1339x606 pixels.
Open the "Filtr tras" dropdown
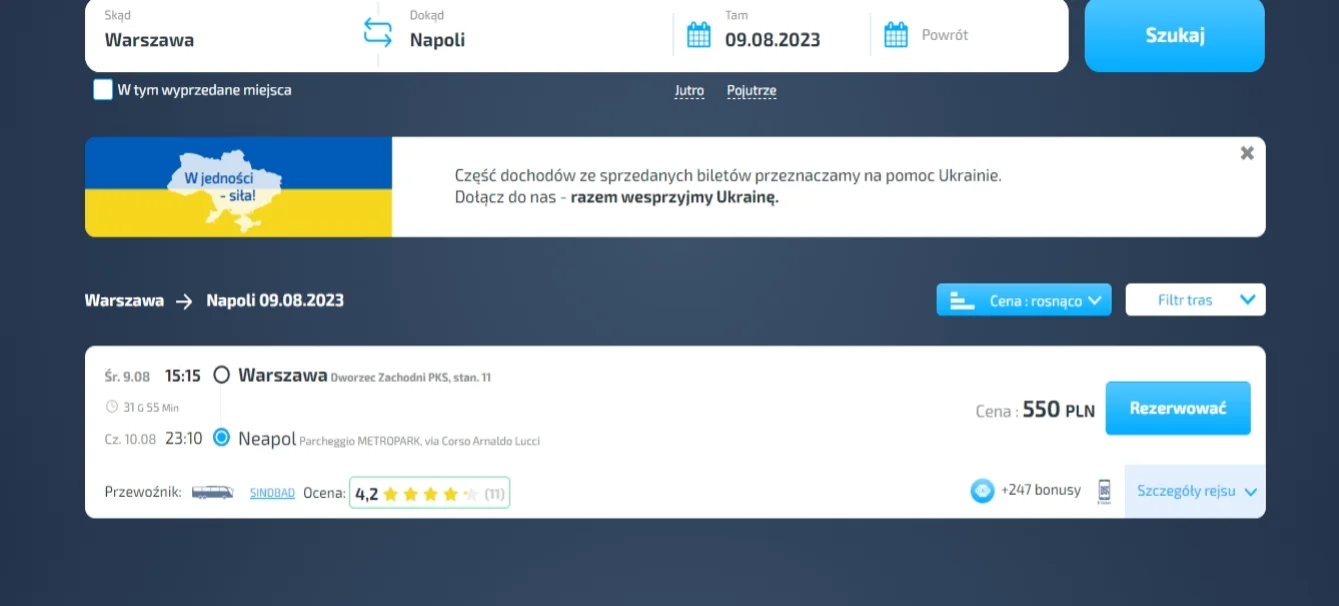[x=1195, y=300]
